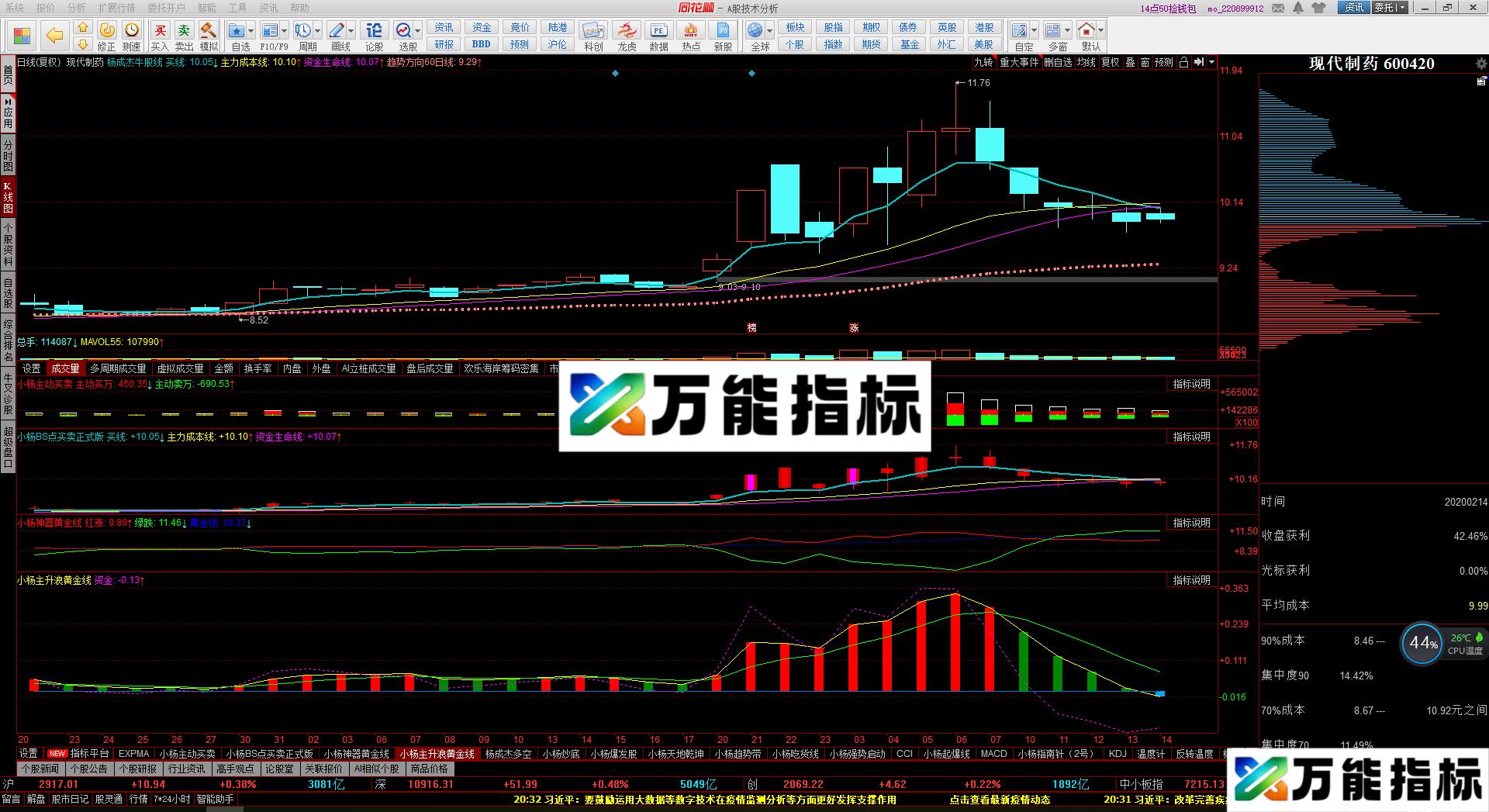Open the 卖出 (sell) tool
This screenshot has height=812, width=1489.
[x=184, y=36]
